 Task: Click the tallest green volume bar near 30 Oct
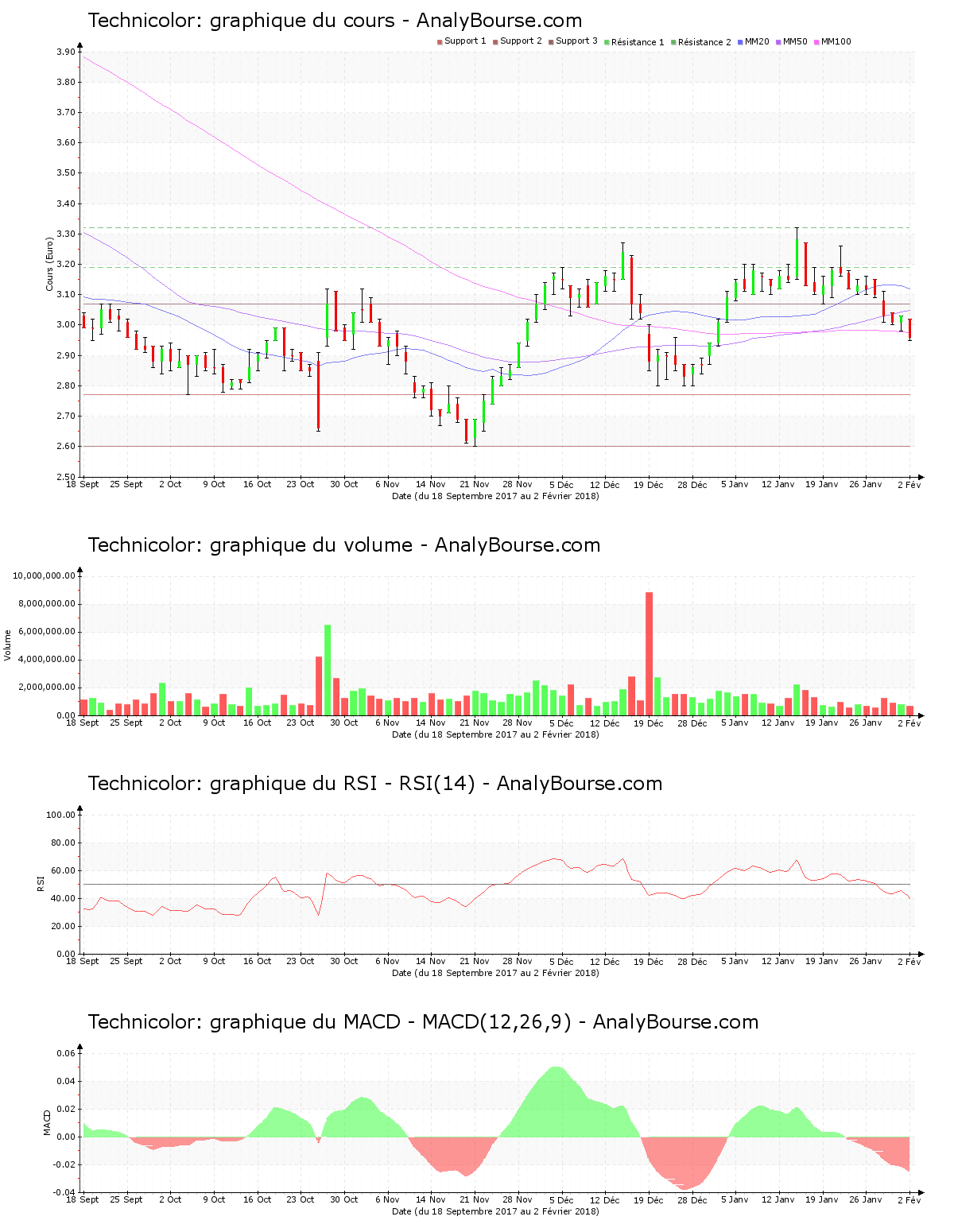coord(328,670)
